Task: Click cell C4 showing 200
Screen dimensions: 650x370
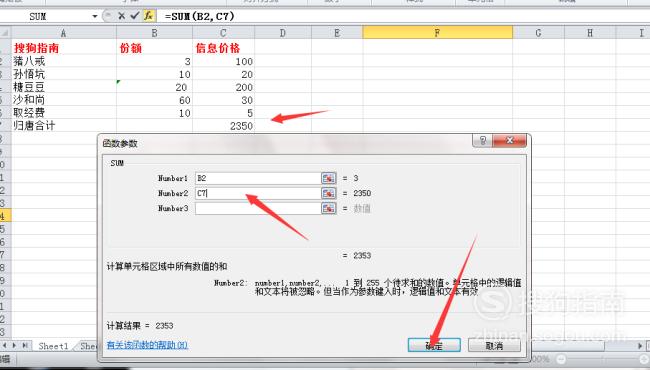Action: (x=223, y=87)
